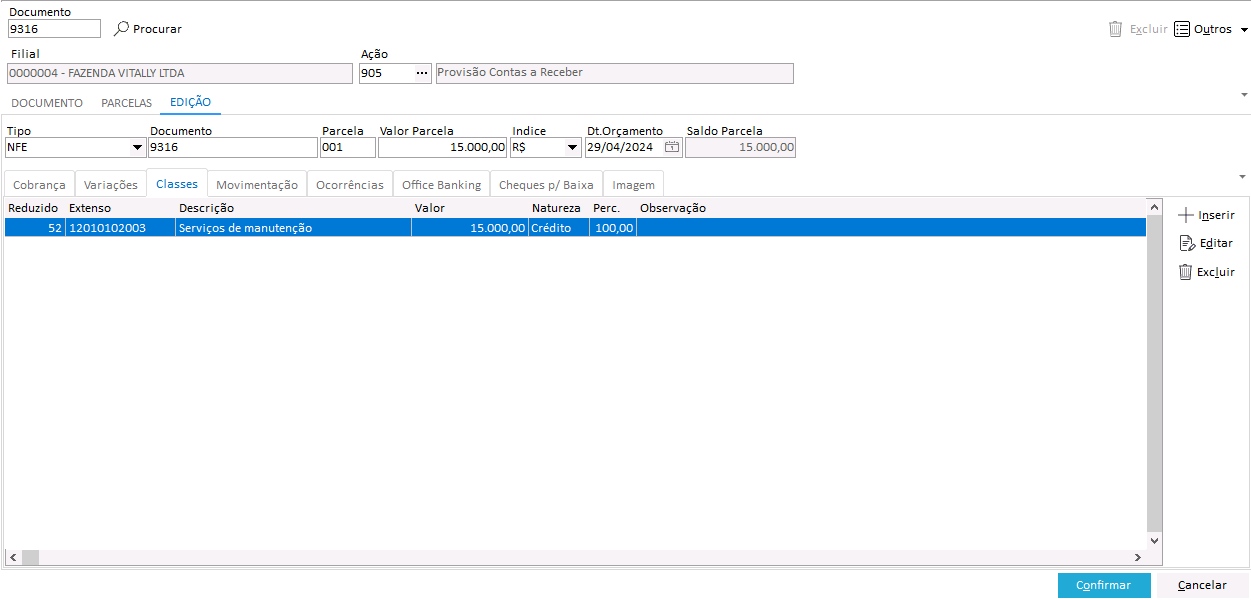The width and height of the screenshot is (1251, 600).
Task: Open the Office Banking tab
Action: pyautogui.click(x=441, y=184)
